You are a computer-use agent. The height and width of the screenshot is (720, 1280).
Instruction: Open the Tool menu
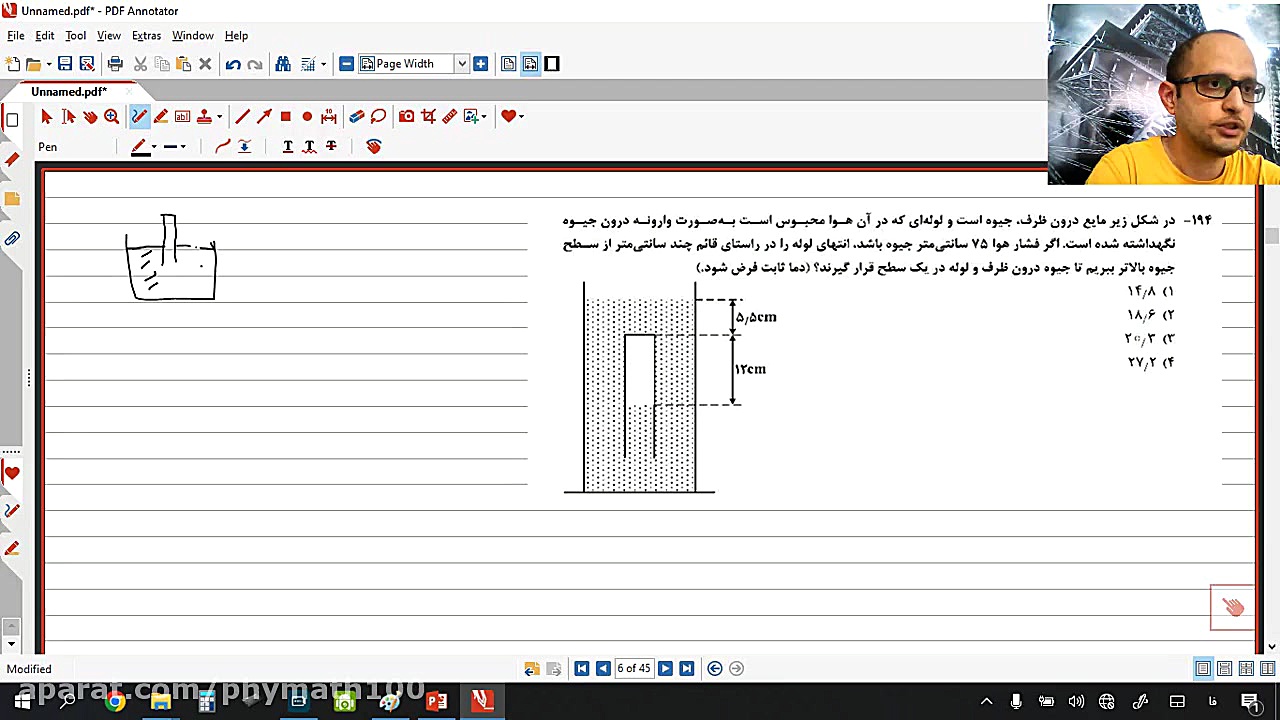[76, 36]
